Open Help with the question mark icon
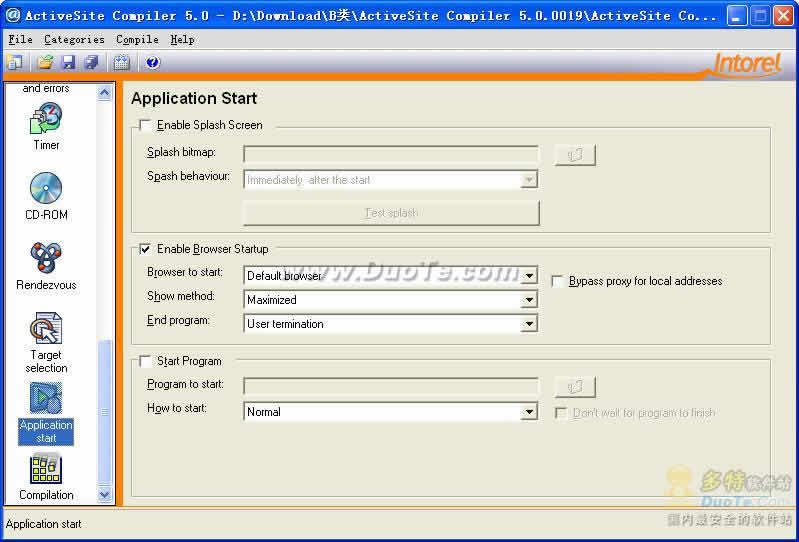Screen dimensions: 799x542 pos(152,62)
